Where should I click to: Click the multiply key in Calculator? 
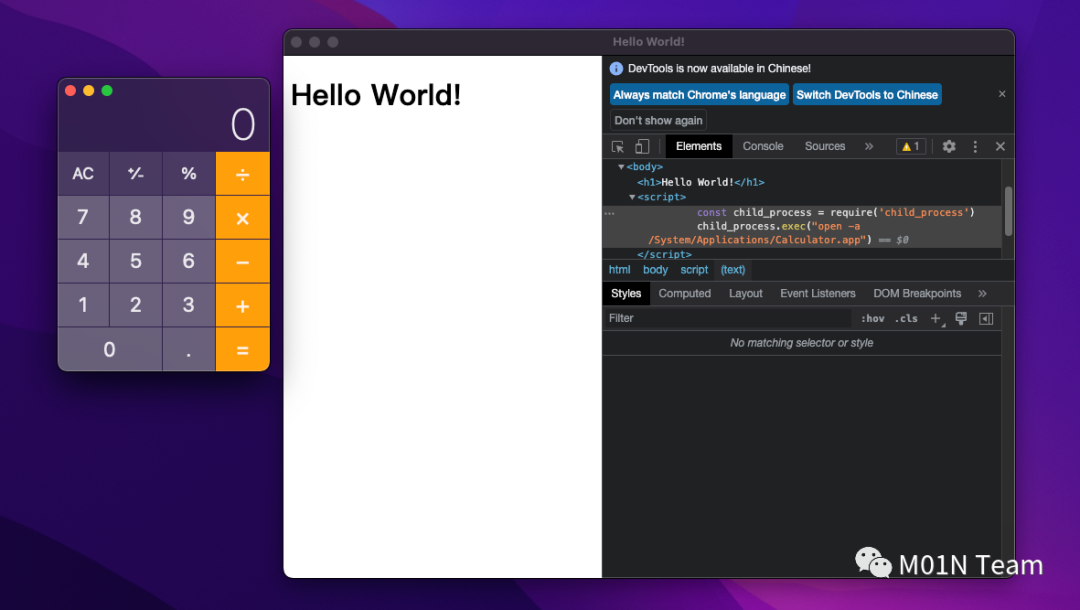(x=242, y=218)
